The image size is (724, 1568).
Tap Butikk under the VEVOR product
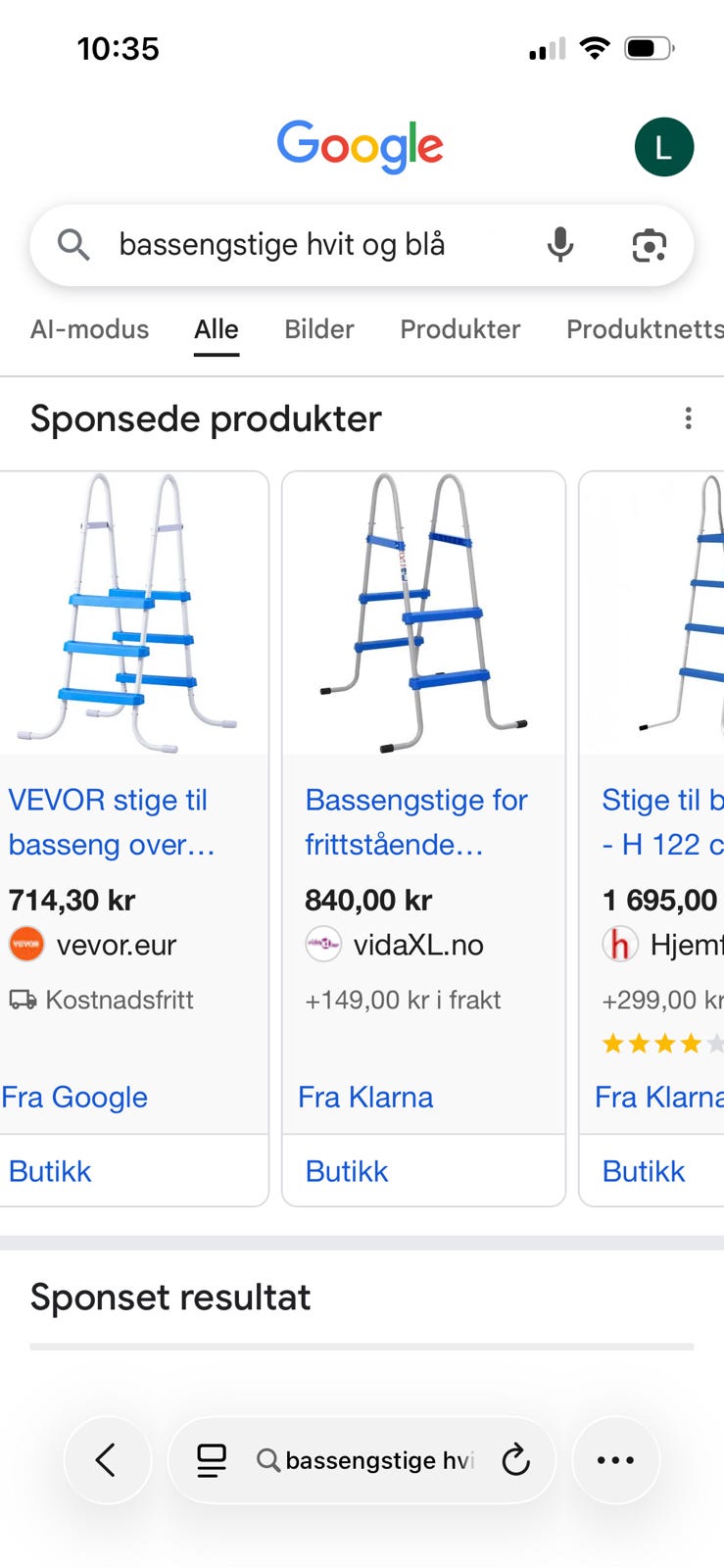click(x=50, y=1171)
